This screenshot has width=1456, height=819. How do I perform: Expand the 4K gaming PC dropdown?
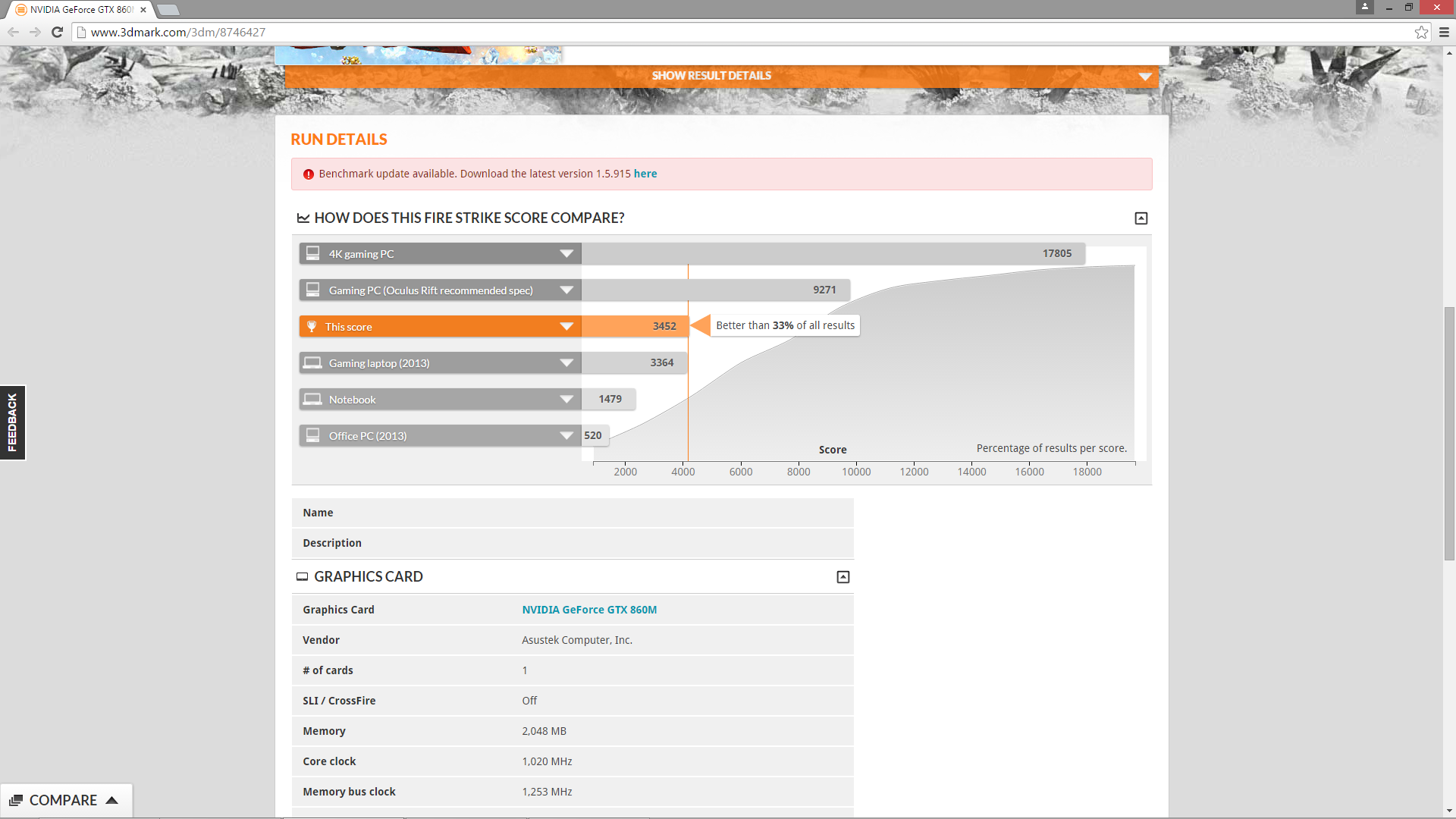click(566, 253)
